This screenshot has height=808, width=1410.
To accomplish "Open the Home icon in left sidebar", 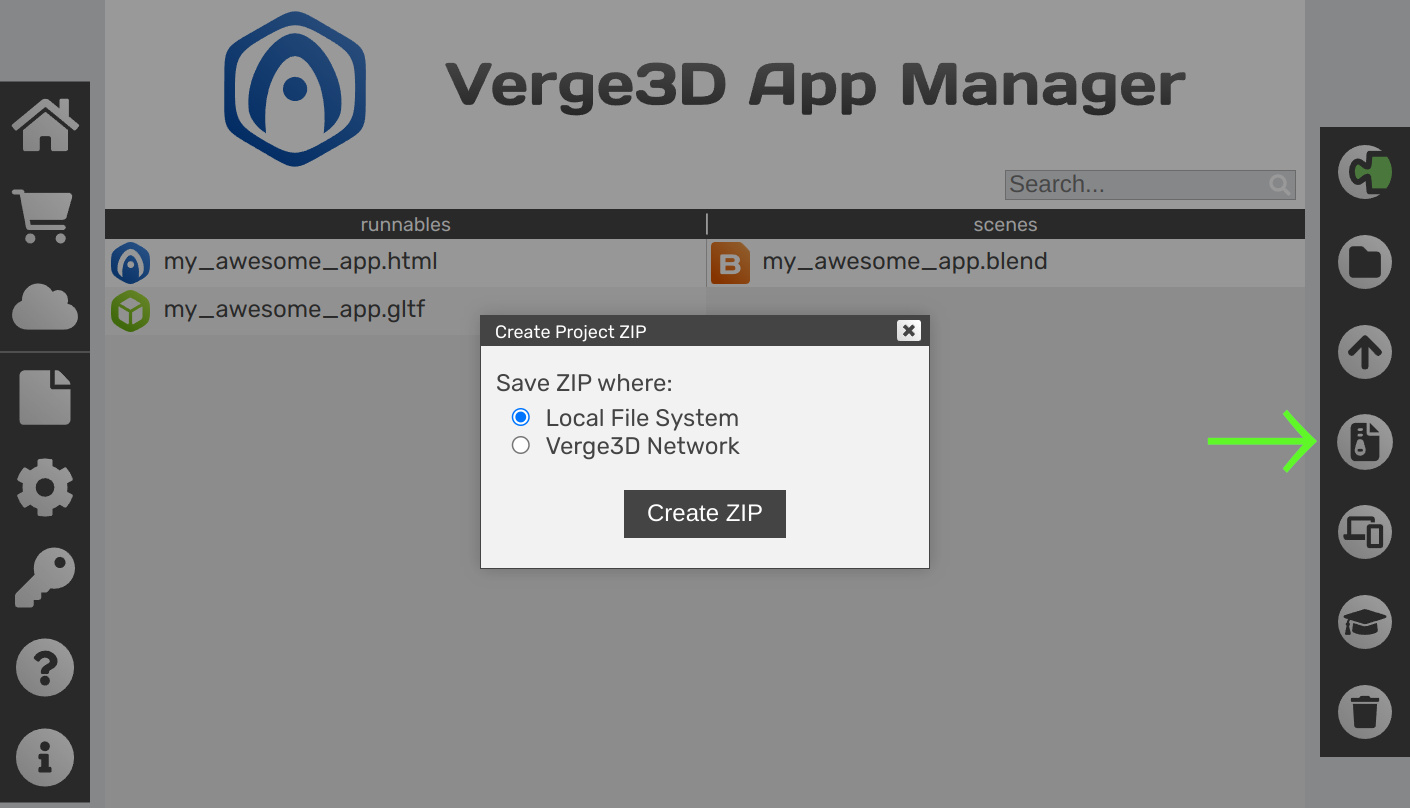I will (45, 125).
